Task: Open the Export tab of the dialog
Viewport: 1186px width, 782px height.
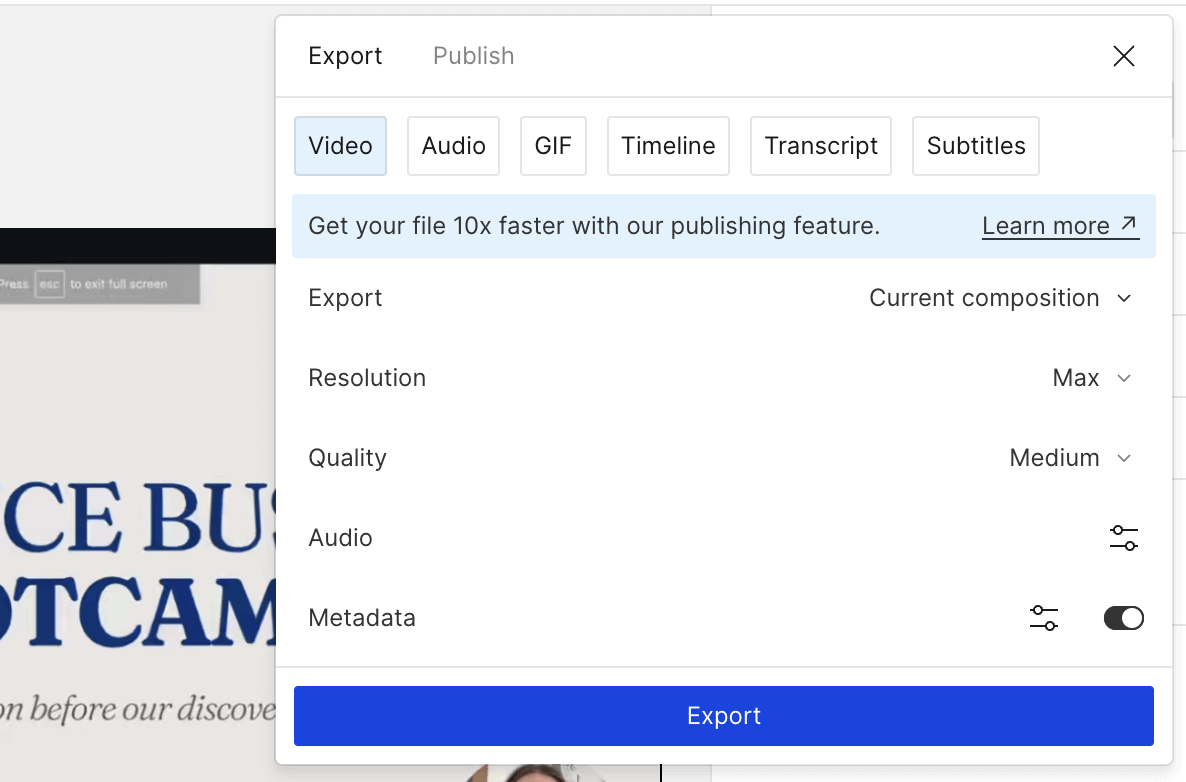Action: click(345, 55)
